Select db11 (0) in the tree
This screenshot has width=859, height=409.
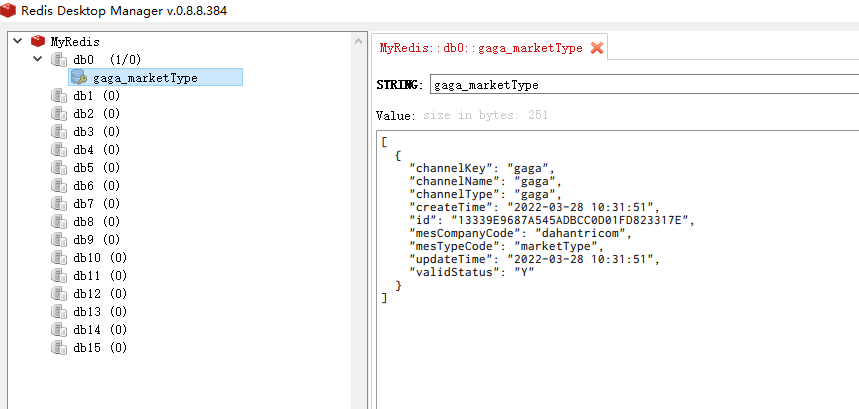pyautogui.click(x=100, y=275)
